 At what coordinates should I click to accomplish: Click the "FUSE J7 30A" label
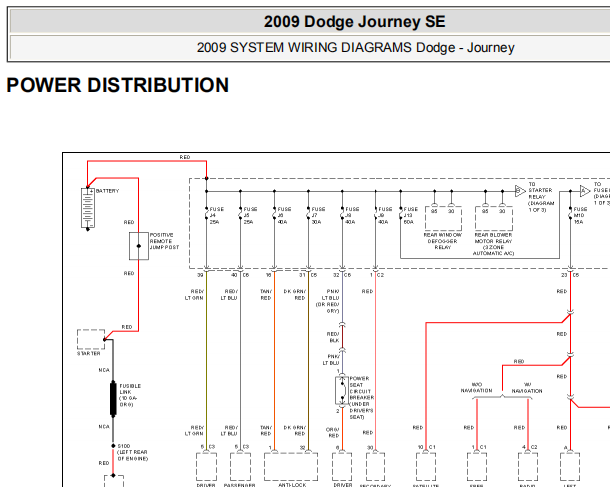click(x=318, y=215)
